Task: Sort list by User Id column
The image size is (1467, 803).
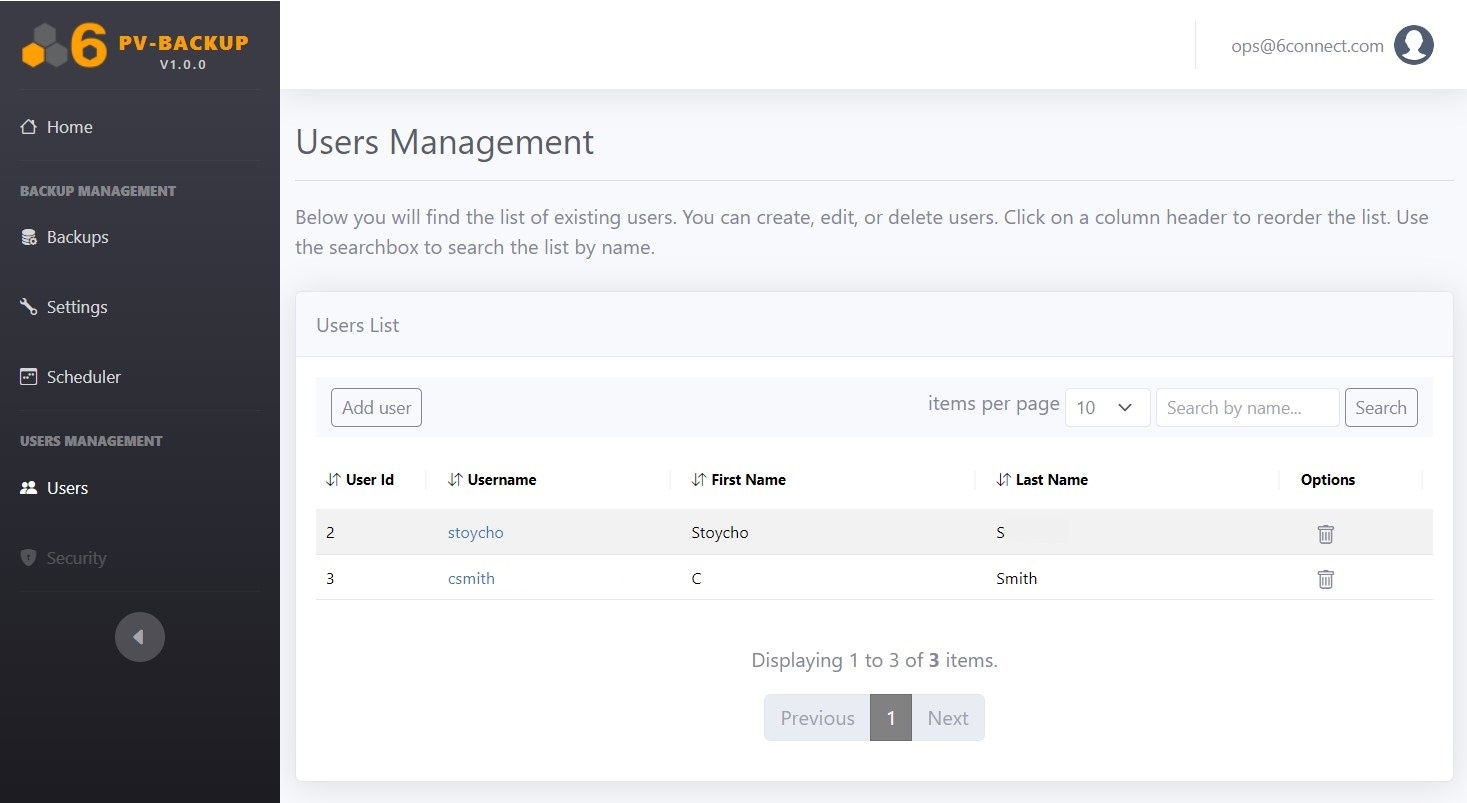Action: pyautogui.click(x=361, y=480)
